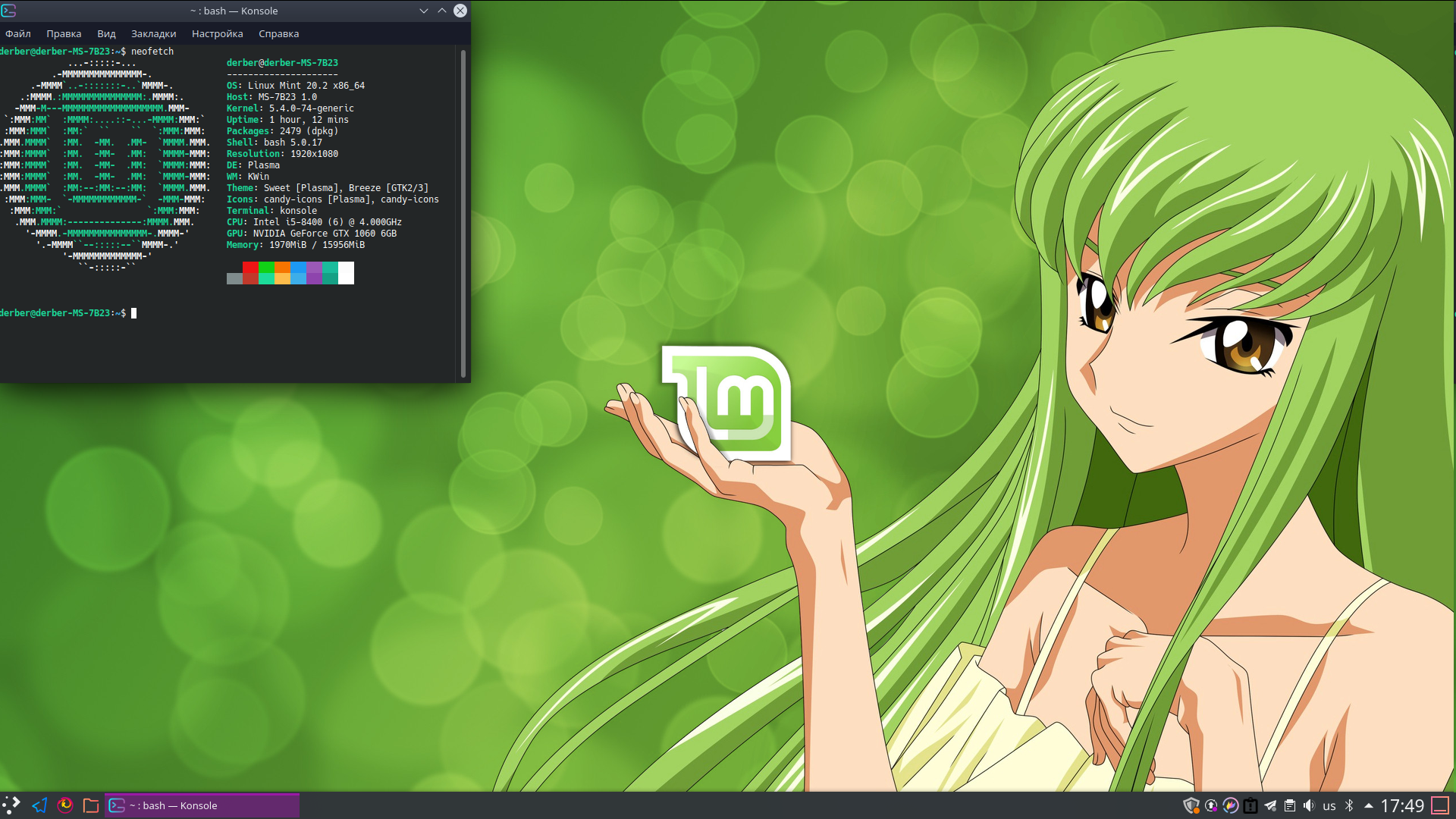This screenshot has width=1456, height=819.
Task: Open the Bluetooth tray icon
Action: [x=1349, y=805]
